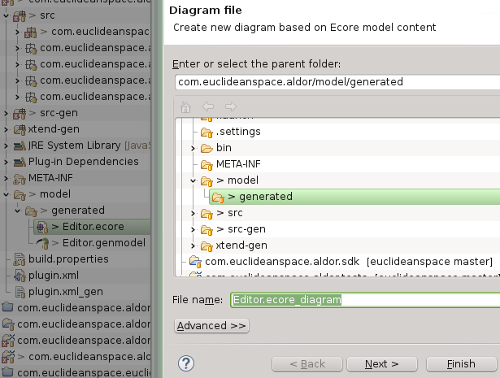Click the src source folder icon in Package Explorer
Viewport: 500px width, 378px height.
coord(19,16)
